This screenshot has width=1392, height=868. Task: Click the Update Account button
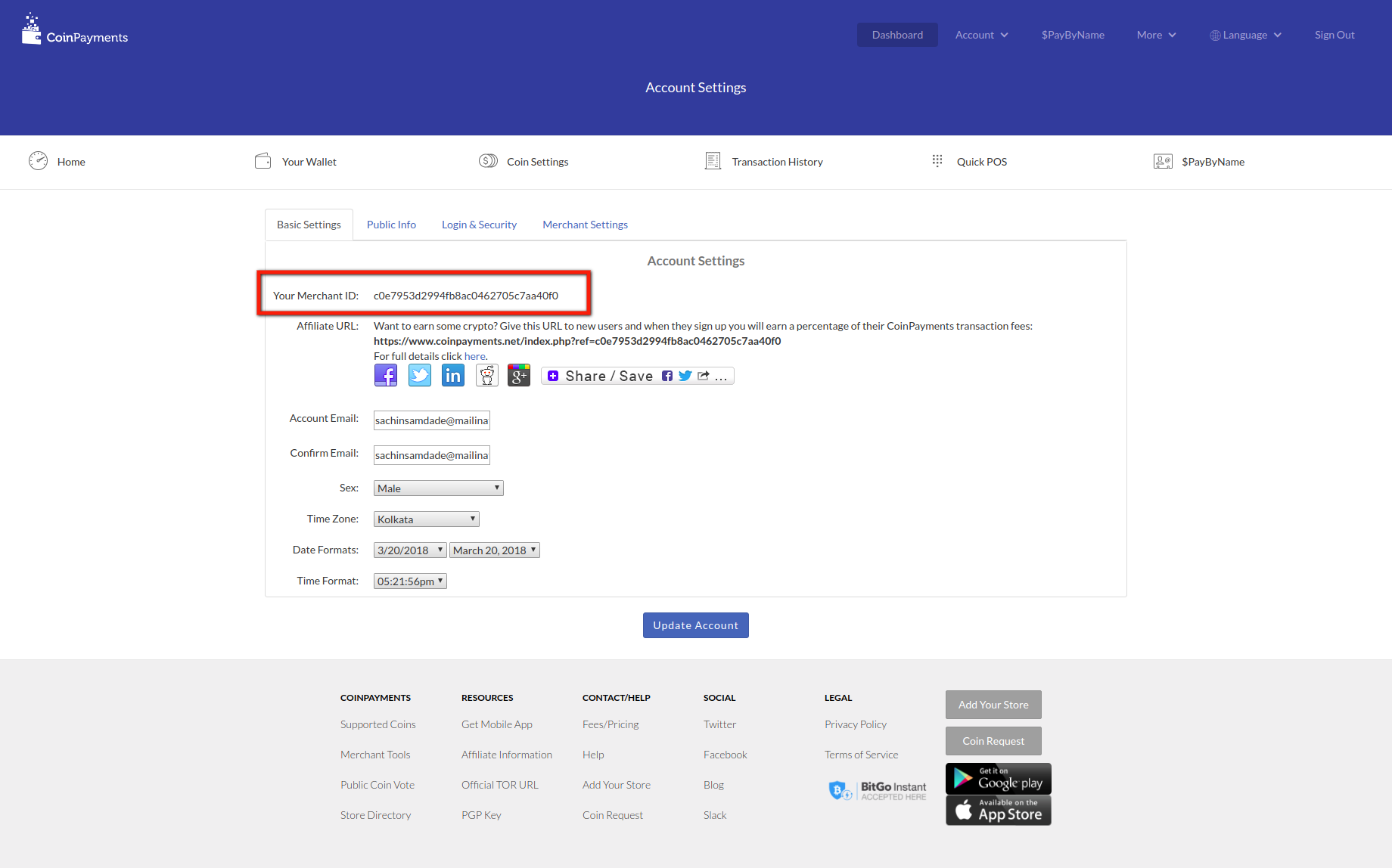[x=696, y=625]
